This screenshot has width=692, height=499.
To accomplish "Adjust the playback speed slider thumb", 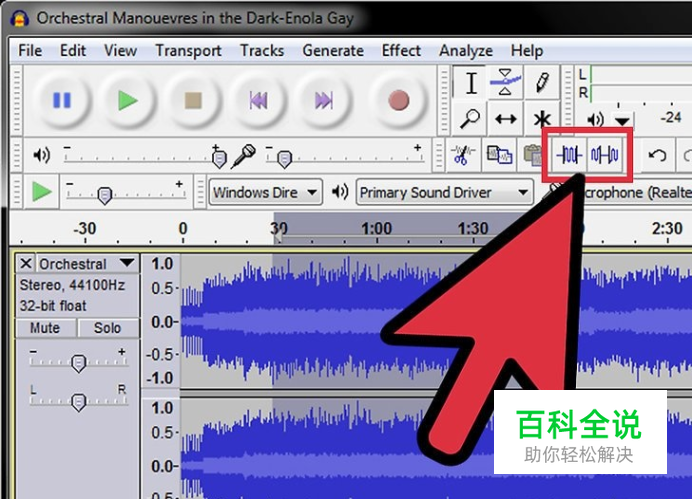I will [x=105, y=195].
